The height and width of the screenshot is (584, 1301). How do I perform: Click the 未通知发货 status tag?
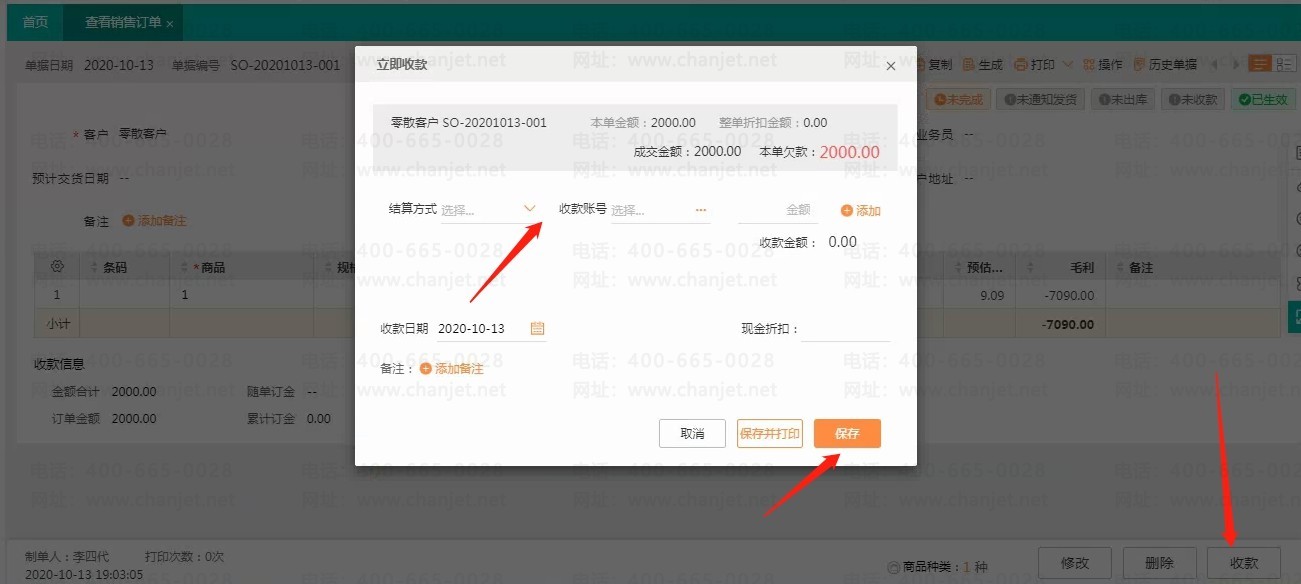click(x=1041, y=99)
